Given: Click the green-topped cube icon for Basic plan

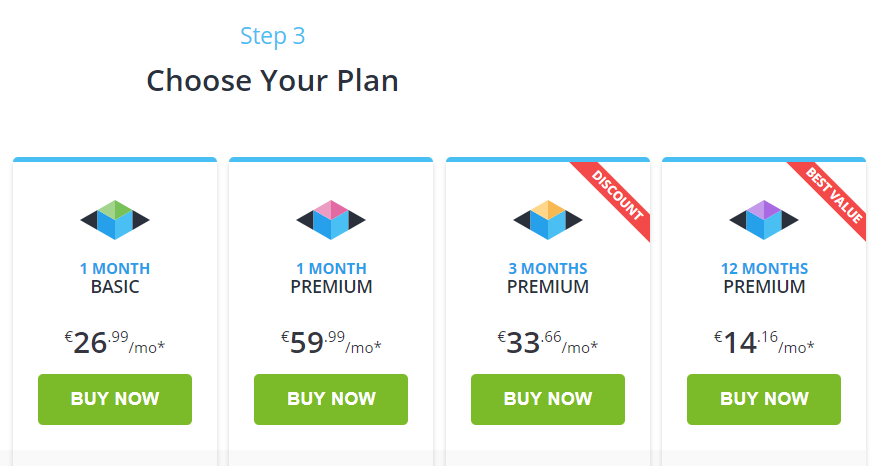Looking at the screenshot, I should (115, 221).
